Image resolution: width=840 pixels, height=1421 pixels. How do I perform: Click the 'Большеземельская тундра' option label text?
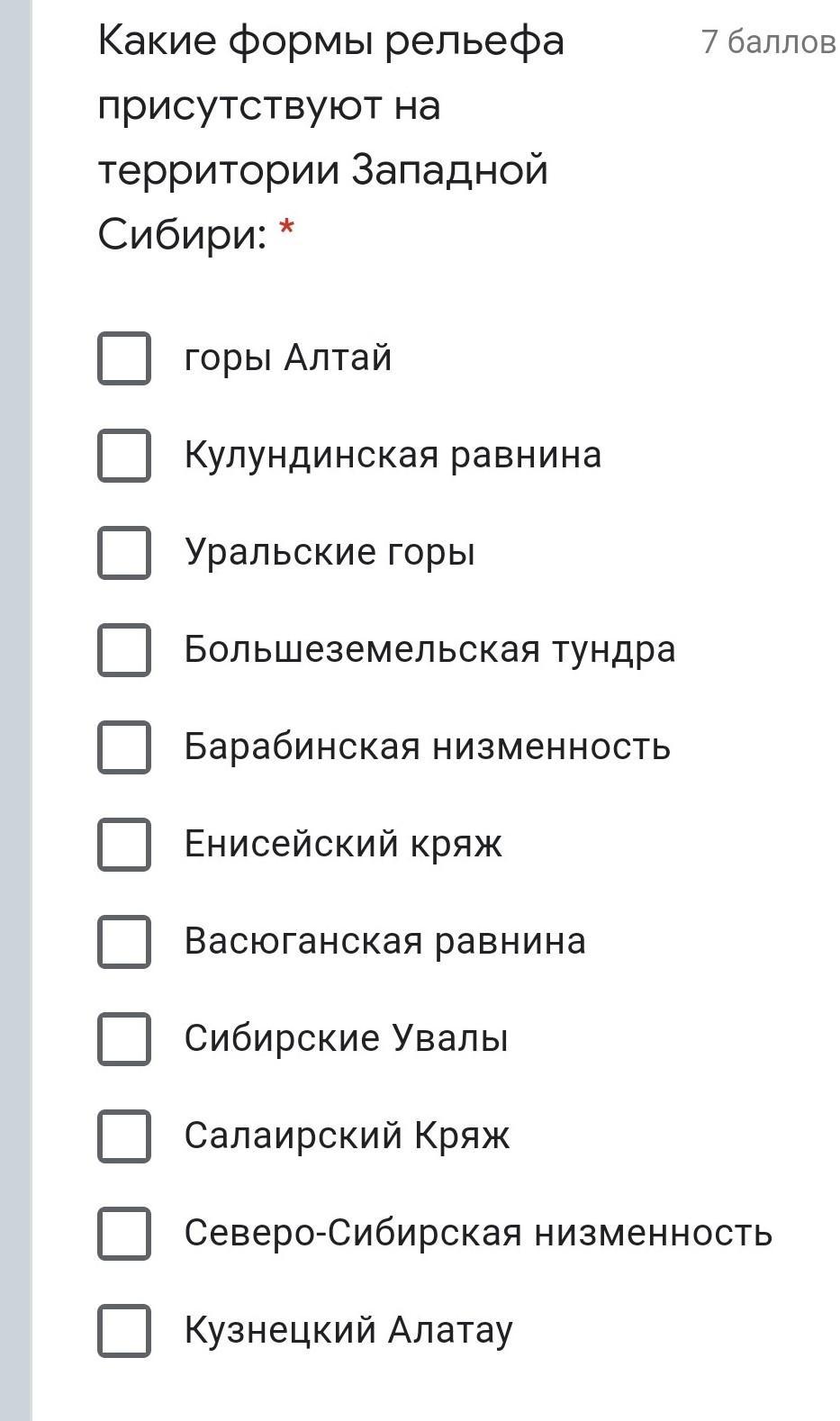click(429, 649)
